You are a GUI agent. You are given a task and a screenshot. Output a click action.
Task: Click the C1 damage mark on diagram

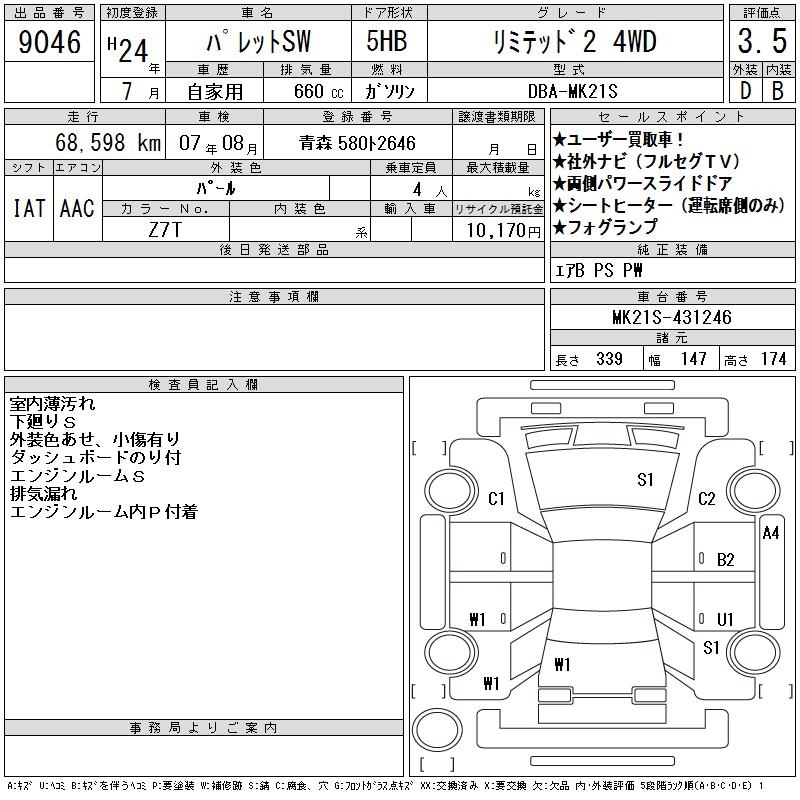[496, 498]
